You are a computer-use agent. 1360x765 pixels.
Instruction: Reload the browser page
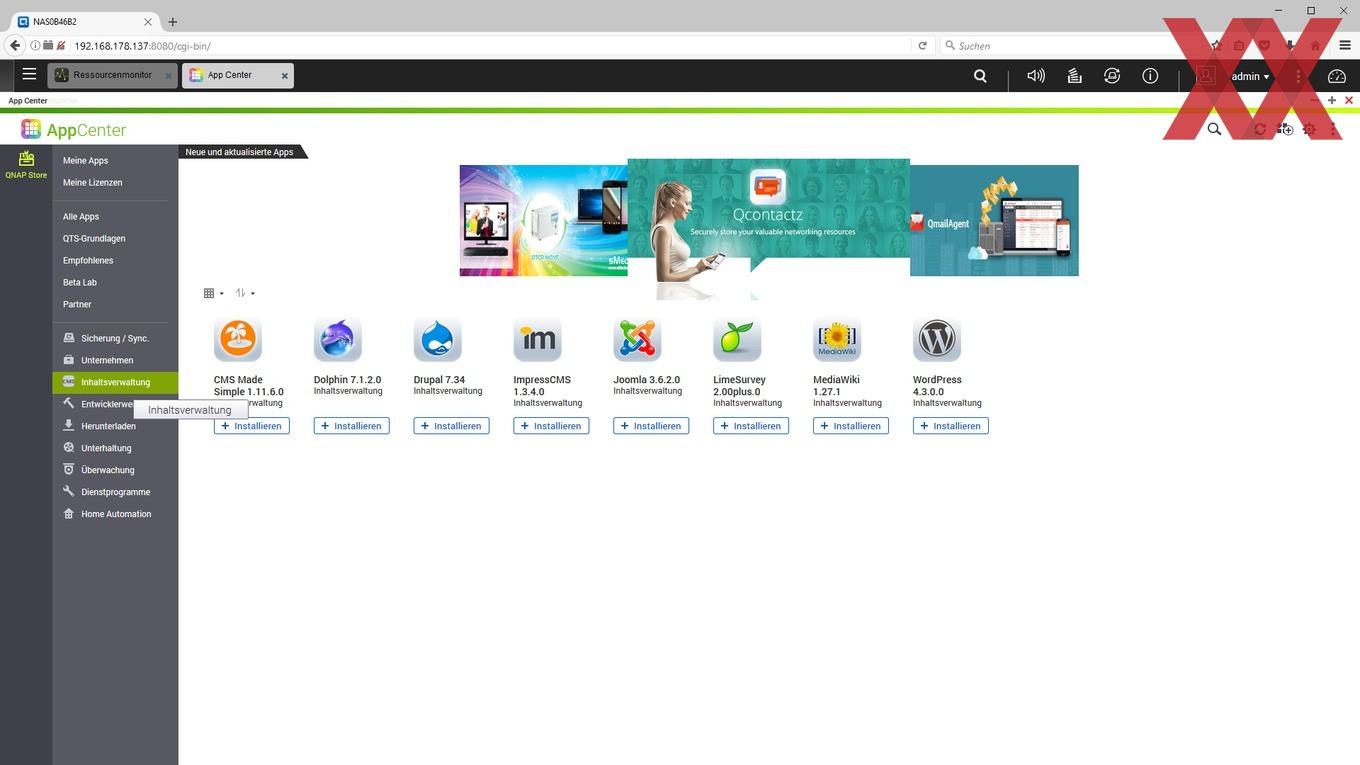[x=922, y=45]
